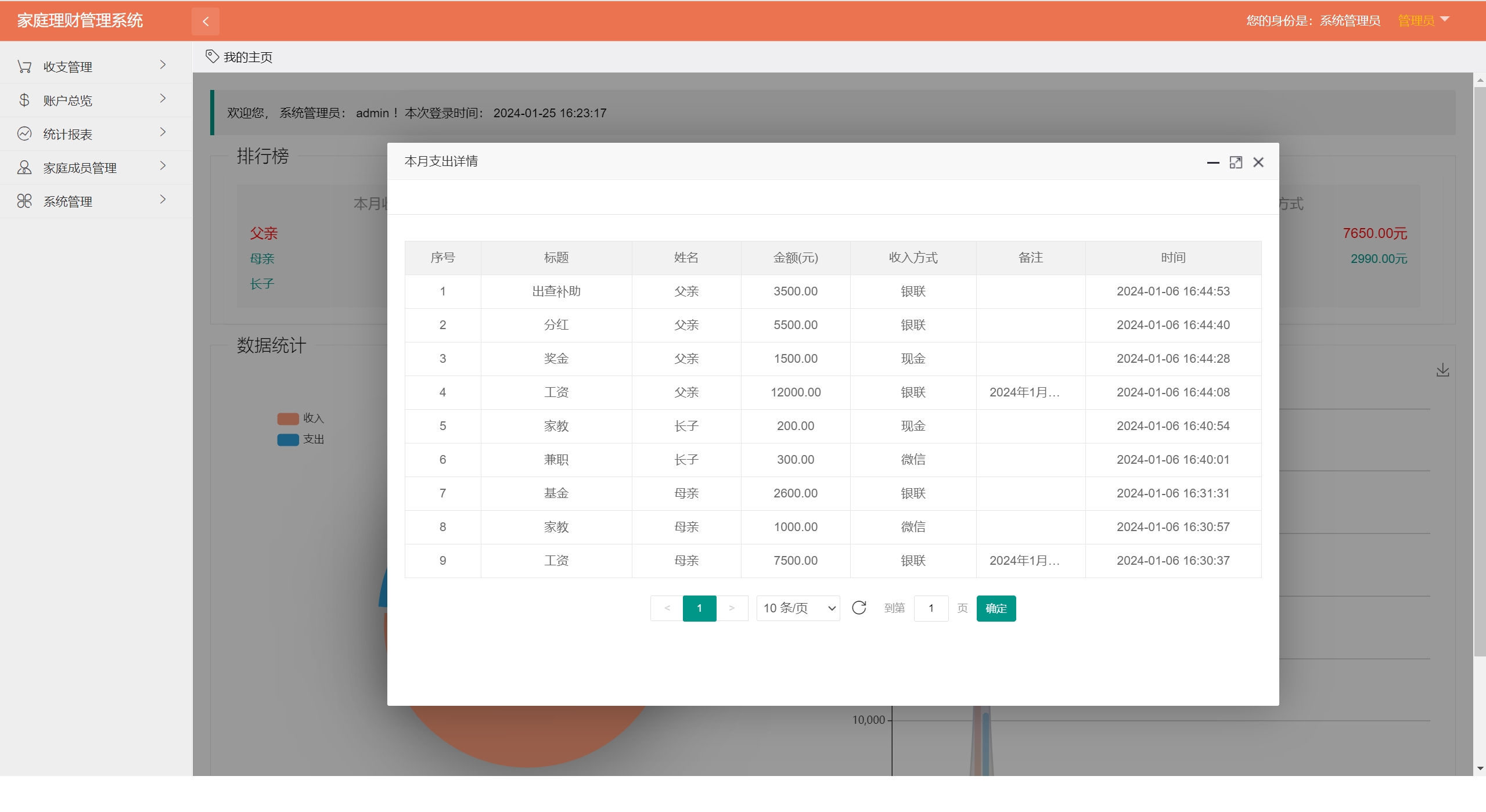Open the 我的主页 tab
Viewport: 1486px width, 812px height.
[239, 57]
